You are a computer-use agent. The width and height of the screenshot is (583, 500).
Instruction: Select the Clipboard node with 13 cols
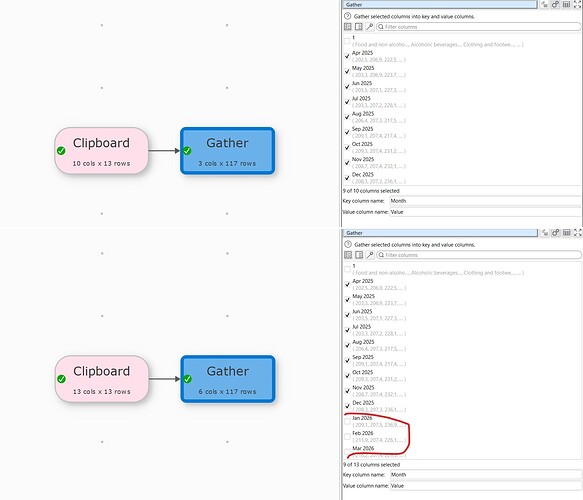102,379
